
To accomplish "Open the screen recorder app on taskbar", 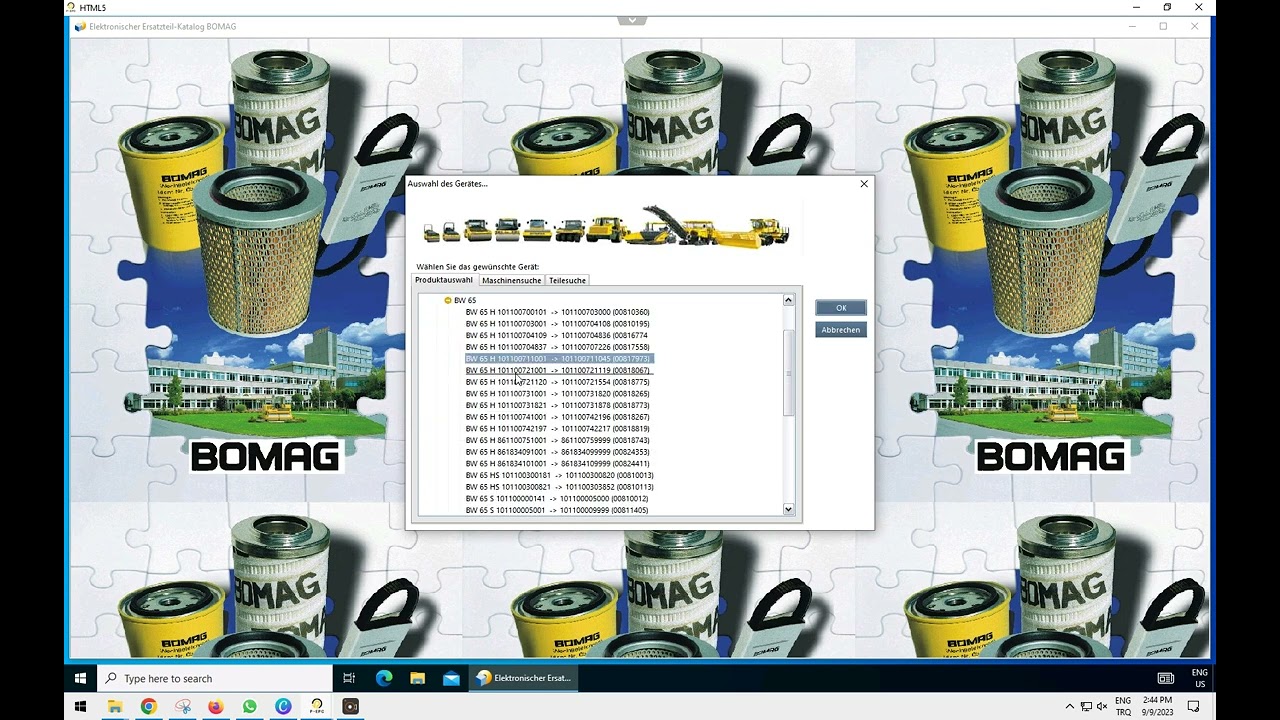I will pos(350,706).
